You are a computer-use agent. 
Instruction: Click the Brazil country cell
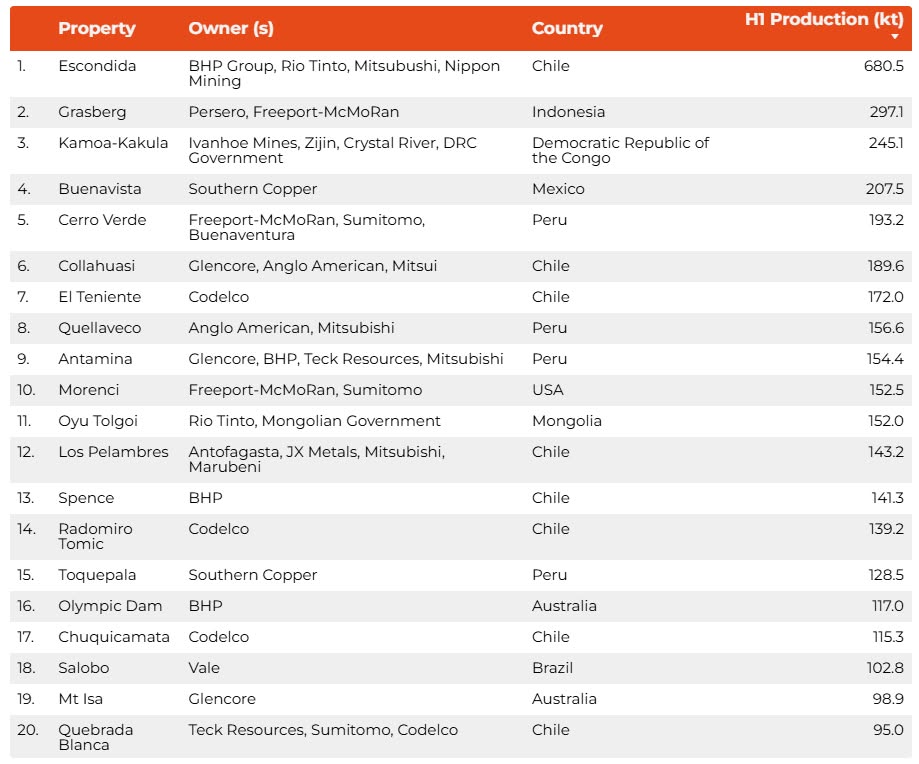tap(553, 668)
